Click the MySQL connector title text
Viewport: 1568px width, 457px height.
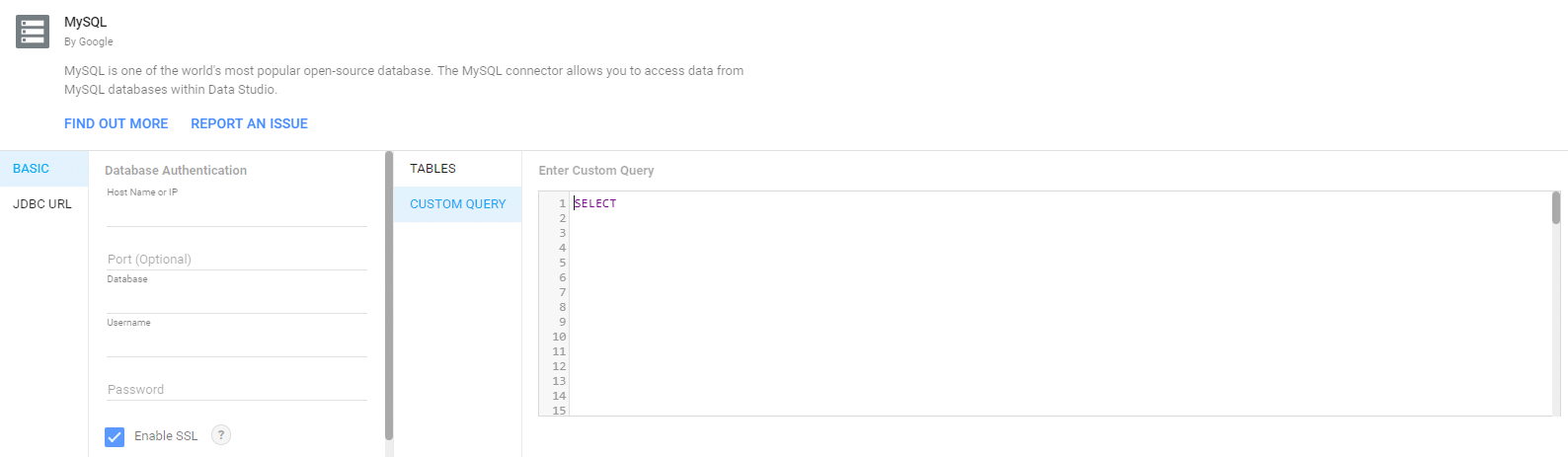(86, 22)
